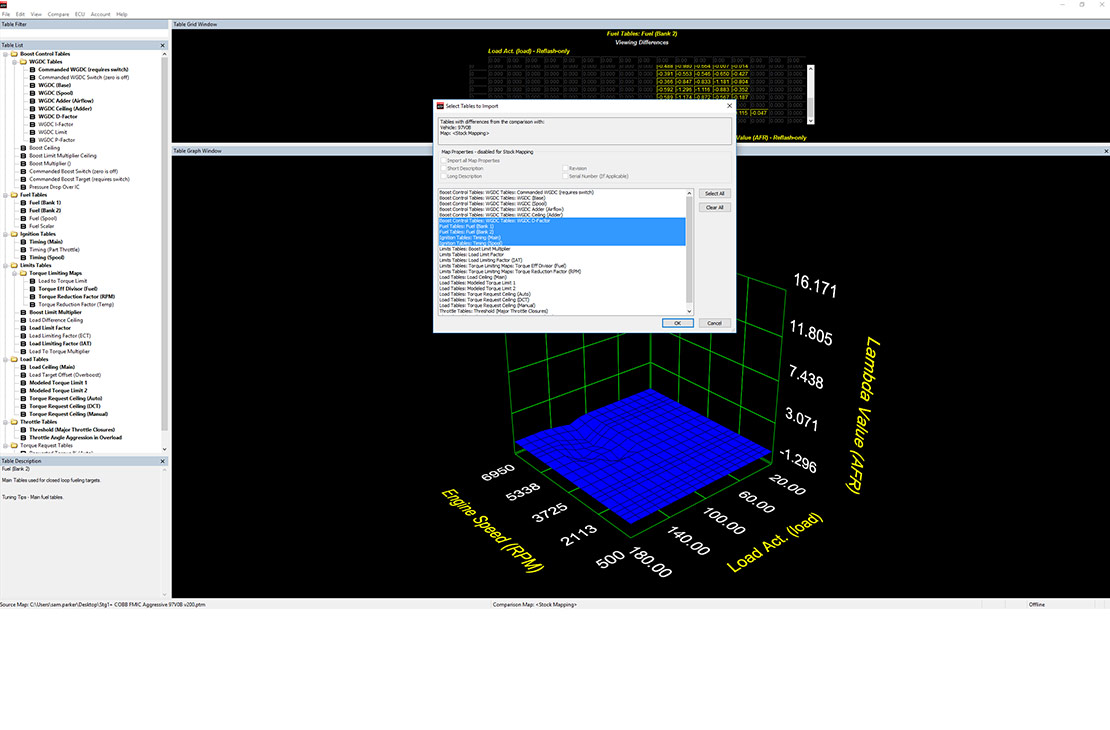Screen dimensions: 1110x730
Task: Open the File menu
Action: (x=6, y=14)
